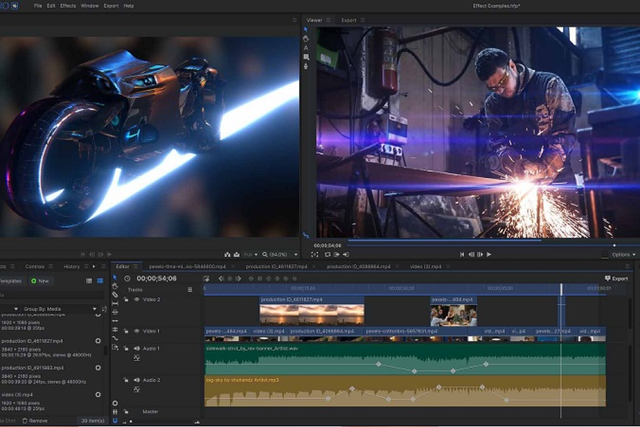Screen dimensions: 640x427
Task: Lock the Video 2 track
Action: 126,299
